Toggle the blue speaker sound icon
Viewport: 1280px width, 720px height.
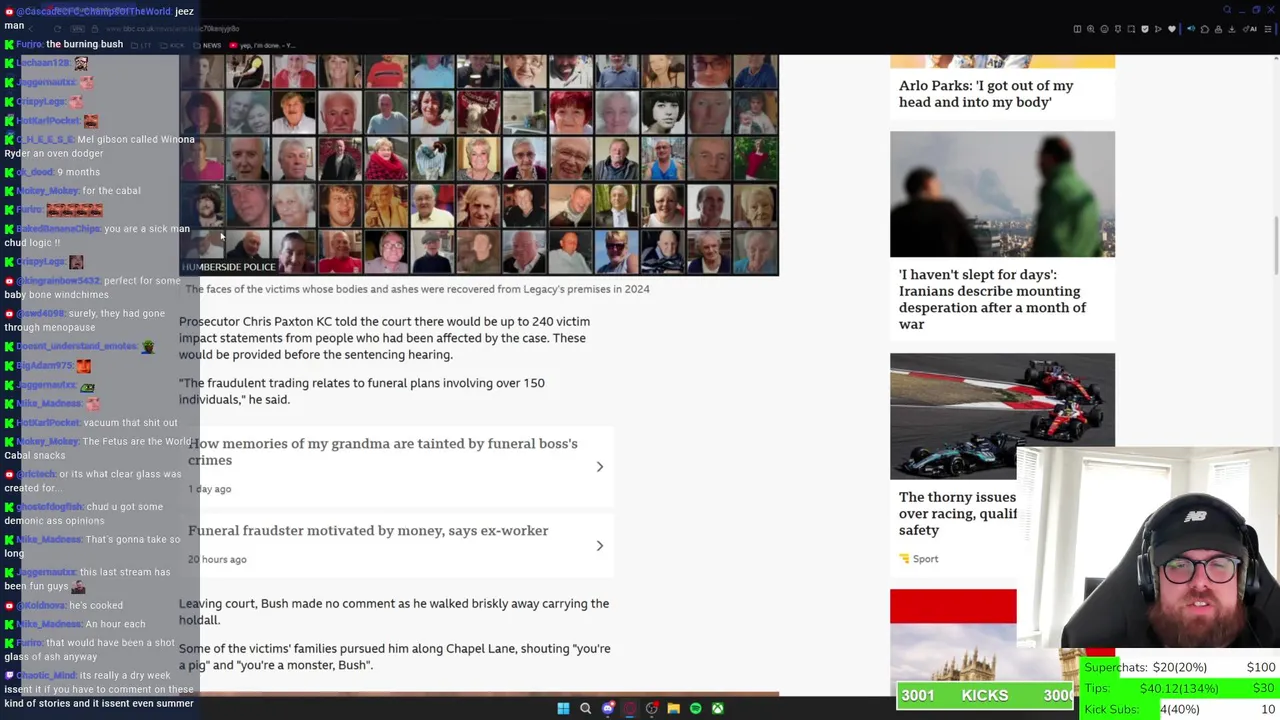point(1191,29)
